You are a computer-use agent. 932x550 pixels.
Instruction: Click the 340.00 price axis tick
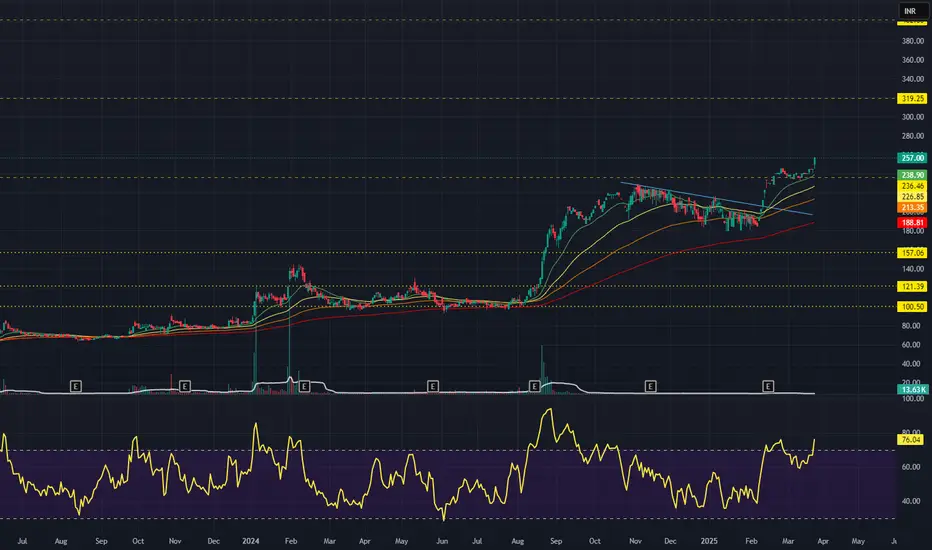coord(912,79)
